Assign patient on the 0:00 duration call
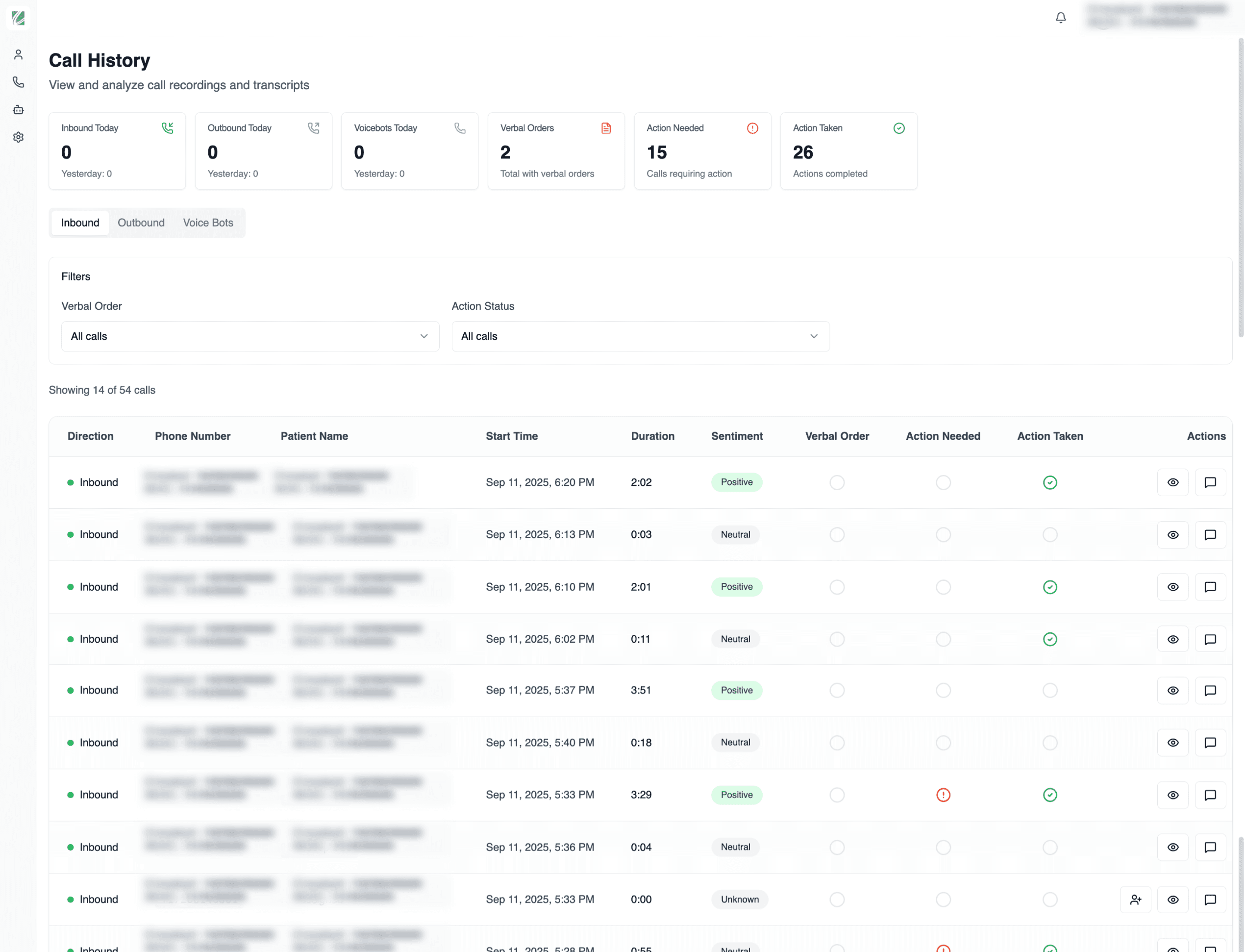Screen dimensions: 1245x952 pos(1135,899)
